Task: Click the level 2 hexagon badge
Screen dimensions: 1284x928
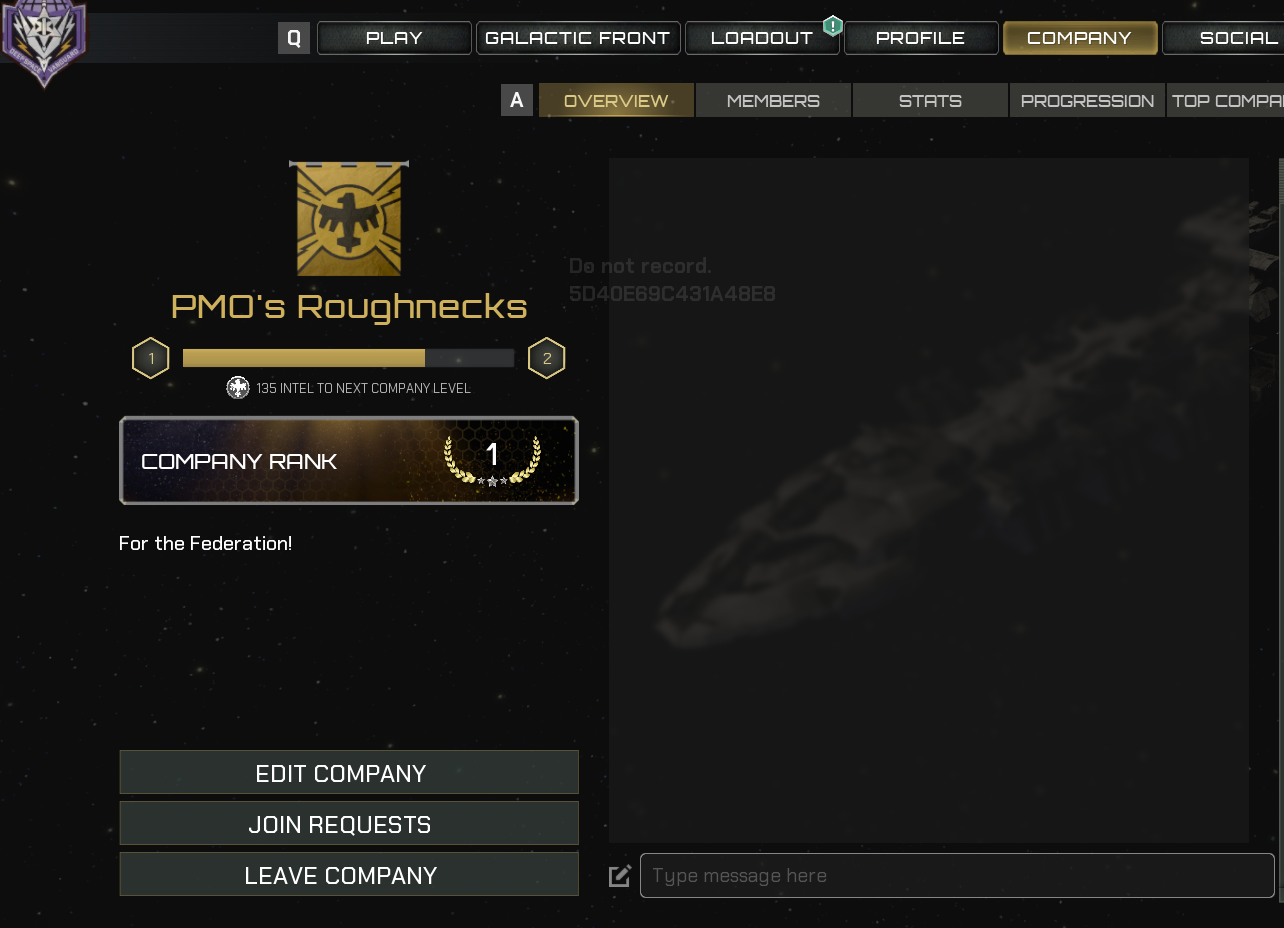Action: [x=547, y=358]
